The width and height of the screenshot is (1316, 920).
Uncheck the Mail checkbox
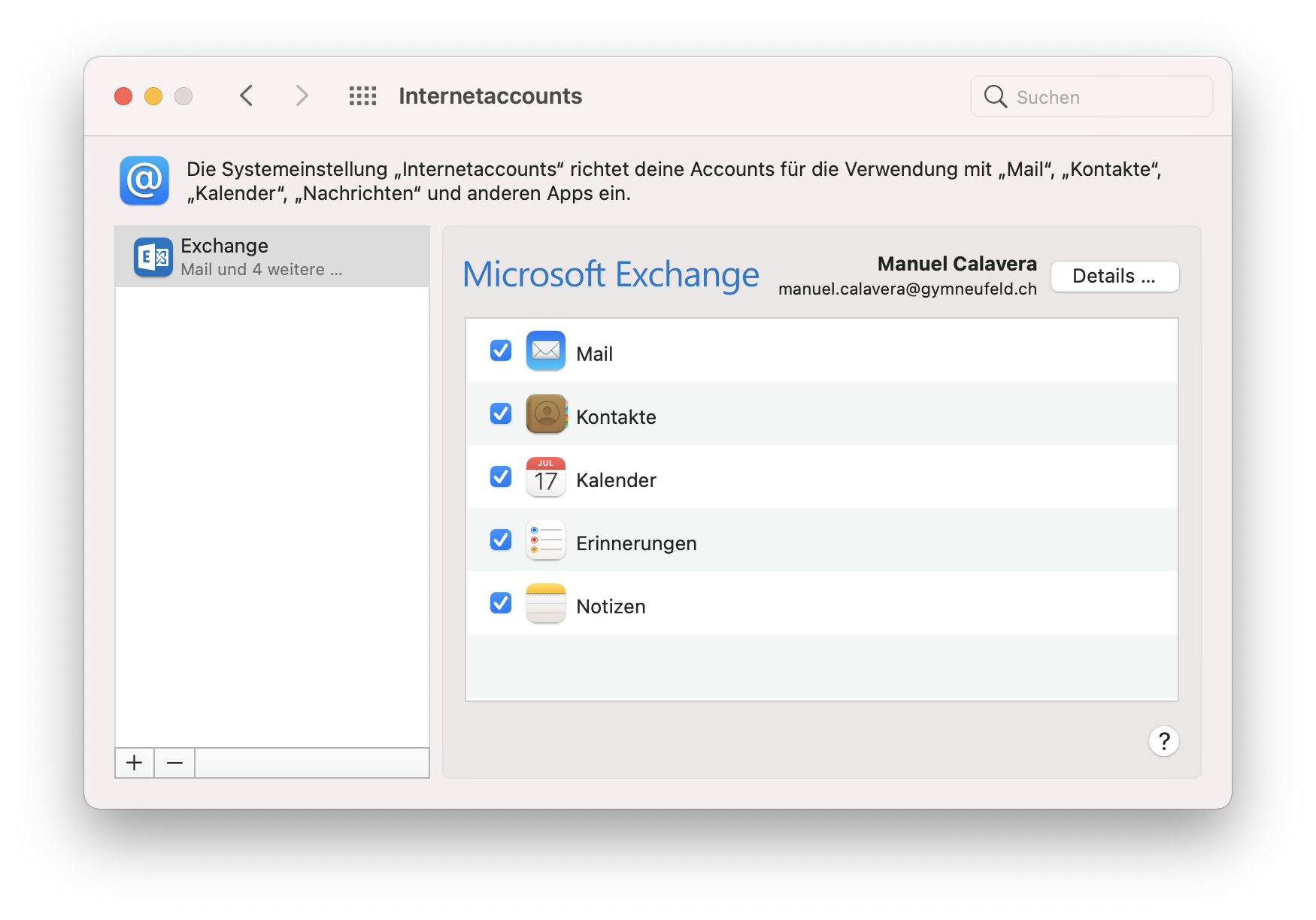click(501, 351)
